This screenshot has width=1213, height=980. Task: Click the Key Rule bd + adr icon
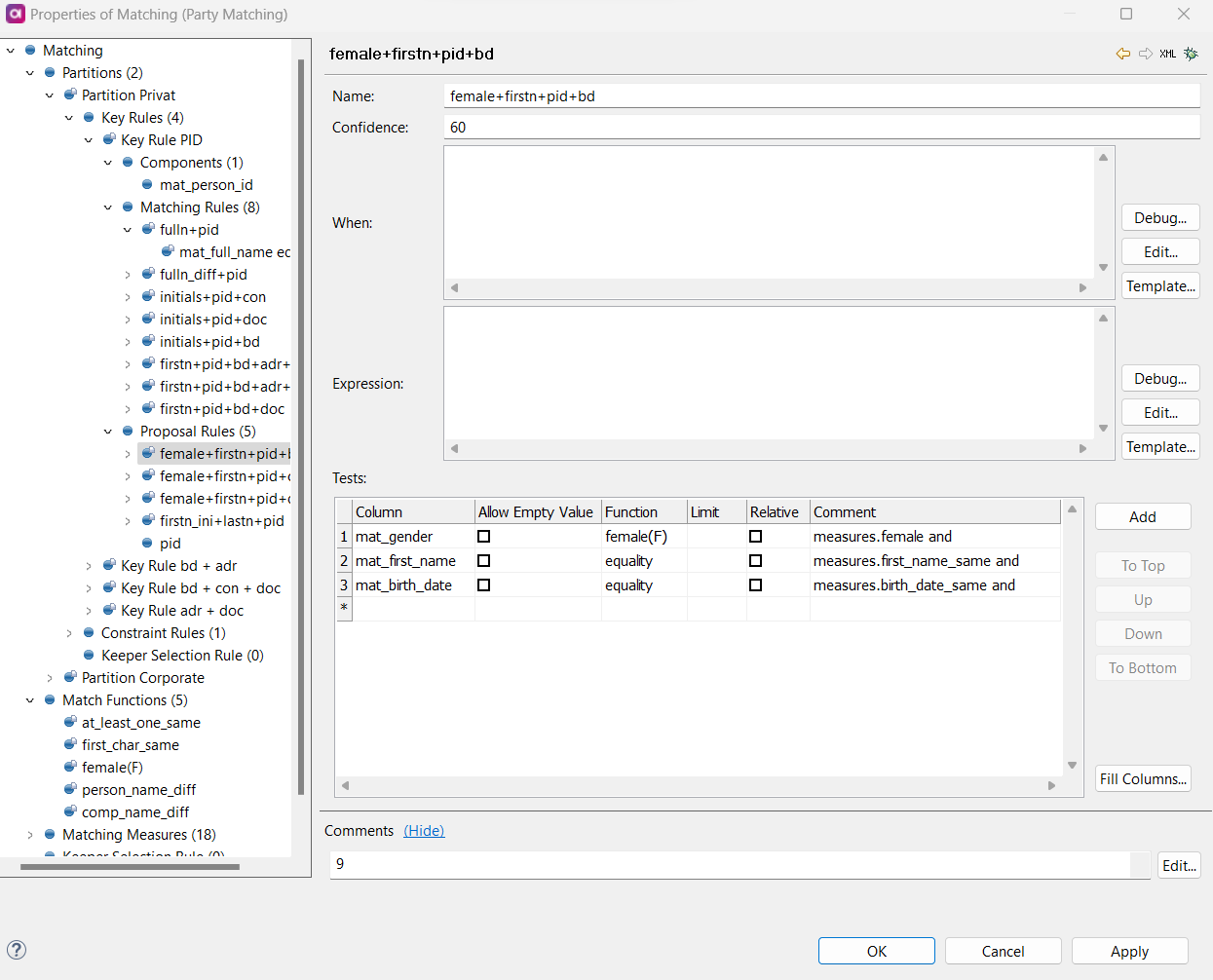pos(109,565)
